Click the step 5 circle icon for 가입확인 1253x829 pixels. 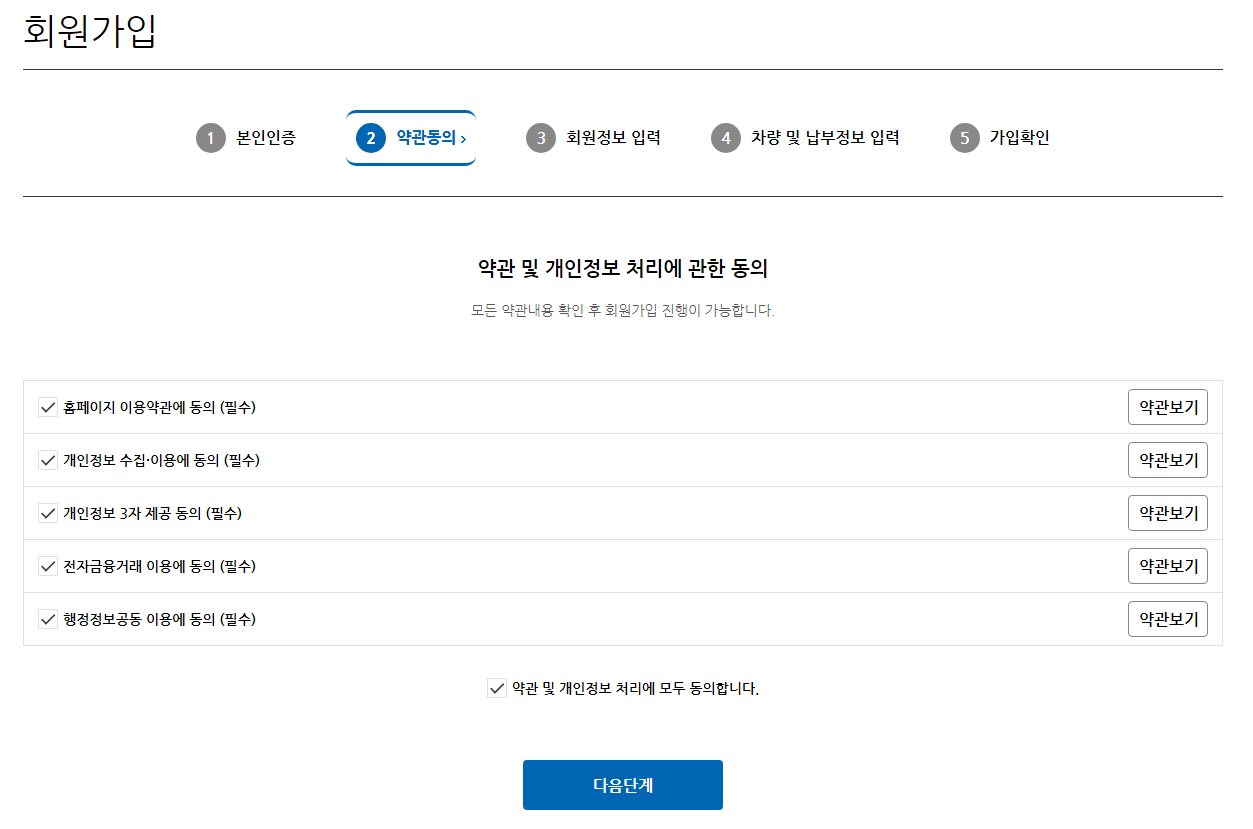[x=964, y=138]
